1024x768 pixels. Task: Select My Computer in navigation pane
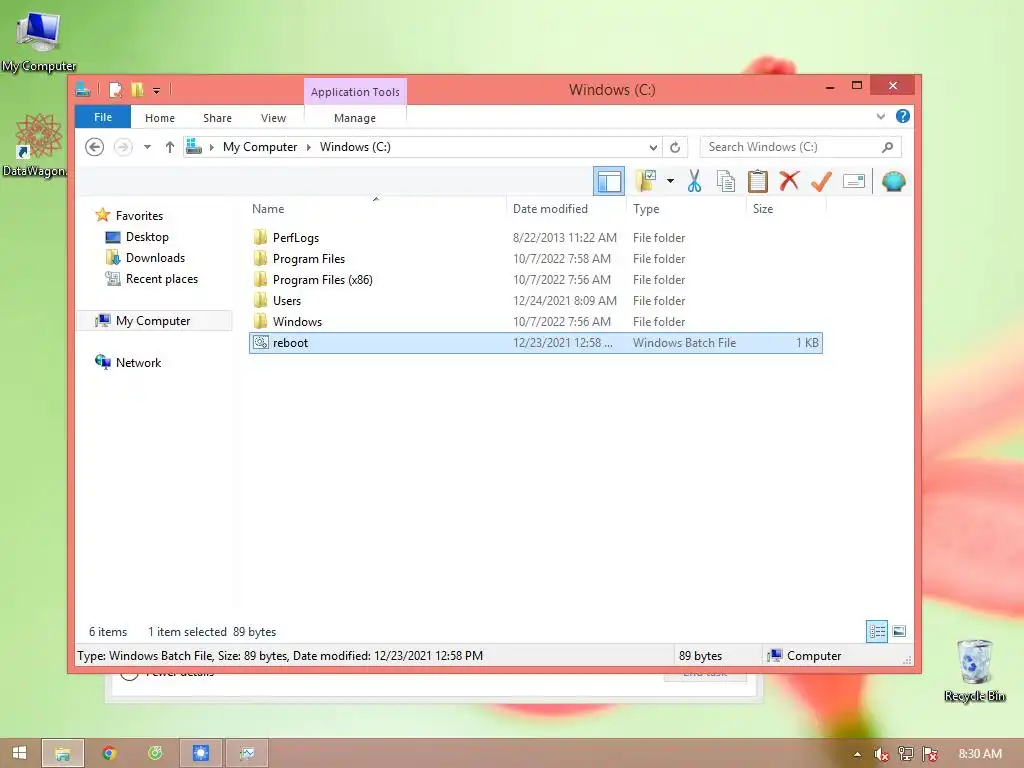coord(153,321)
